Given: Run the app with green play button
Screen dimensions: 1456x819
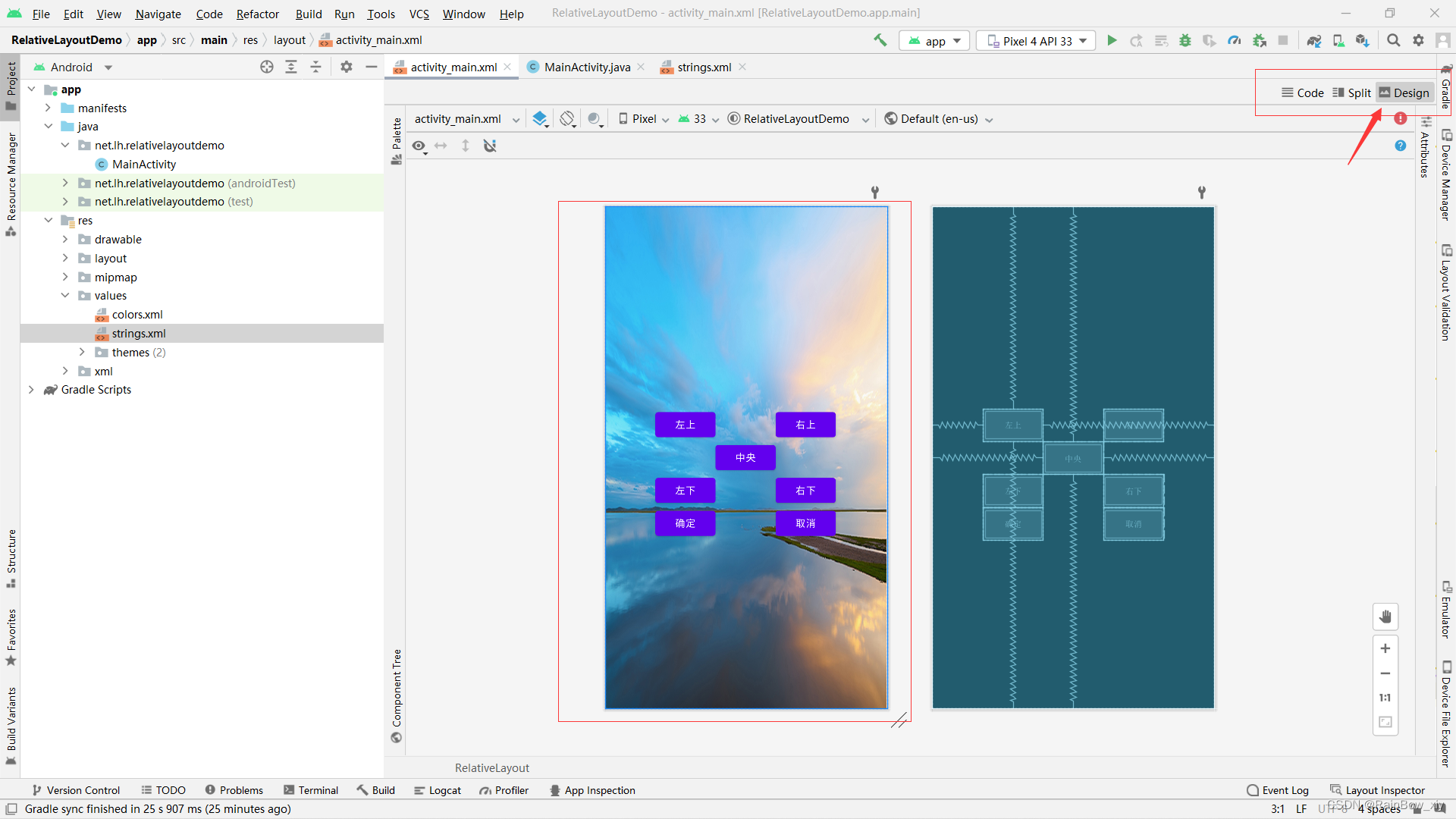Looking at the screenshot, I should point(1112,41).
